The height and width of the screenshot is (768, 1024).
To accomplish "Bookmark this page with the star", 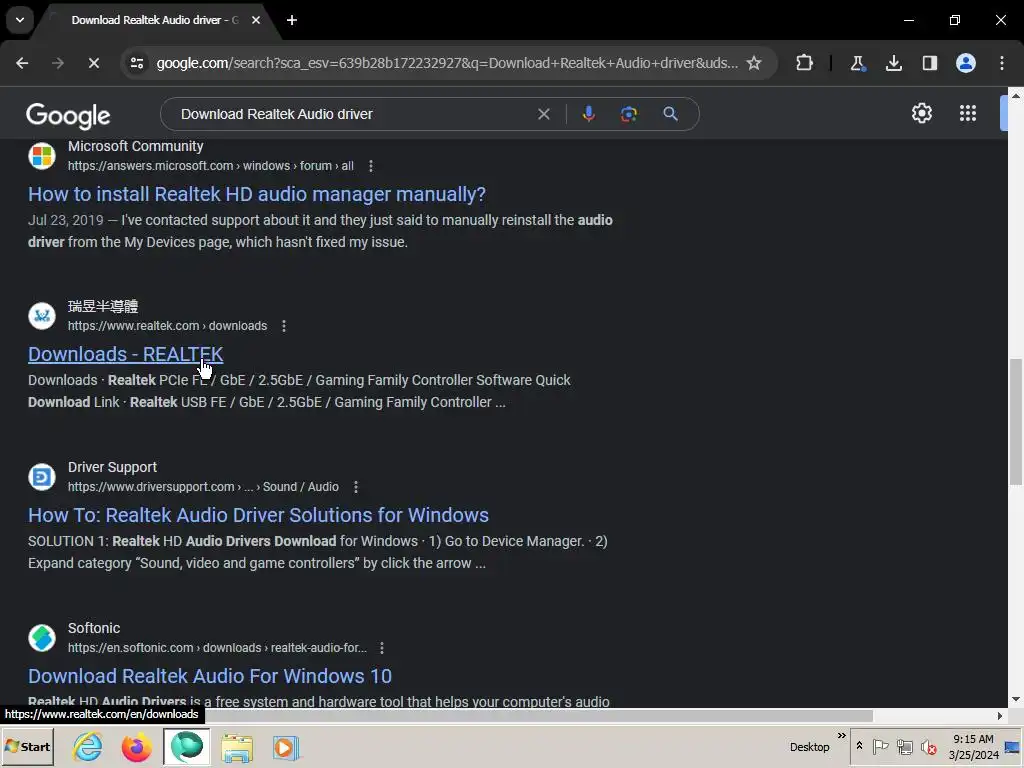I will (x=754, y=63).
